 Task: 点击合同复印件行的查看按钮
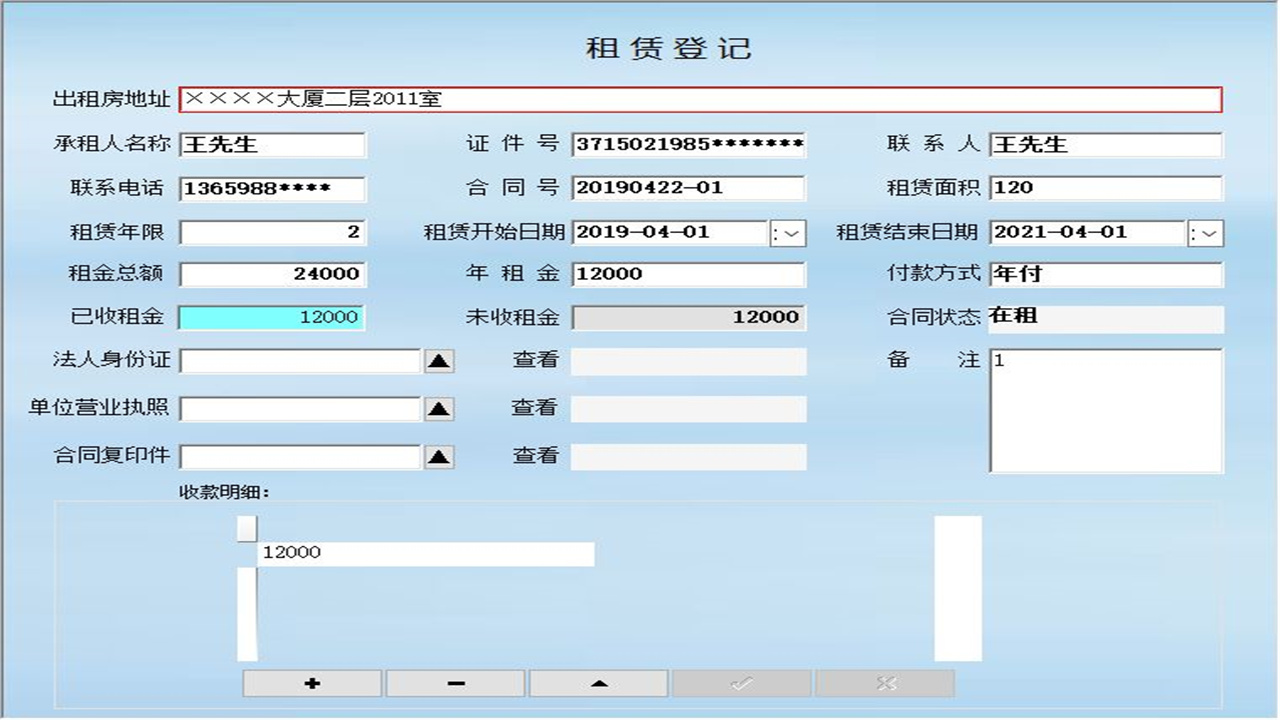pos(688,456)
